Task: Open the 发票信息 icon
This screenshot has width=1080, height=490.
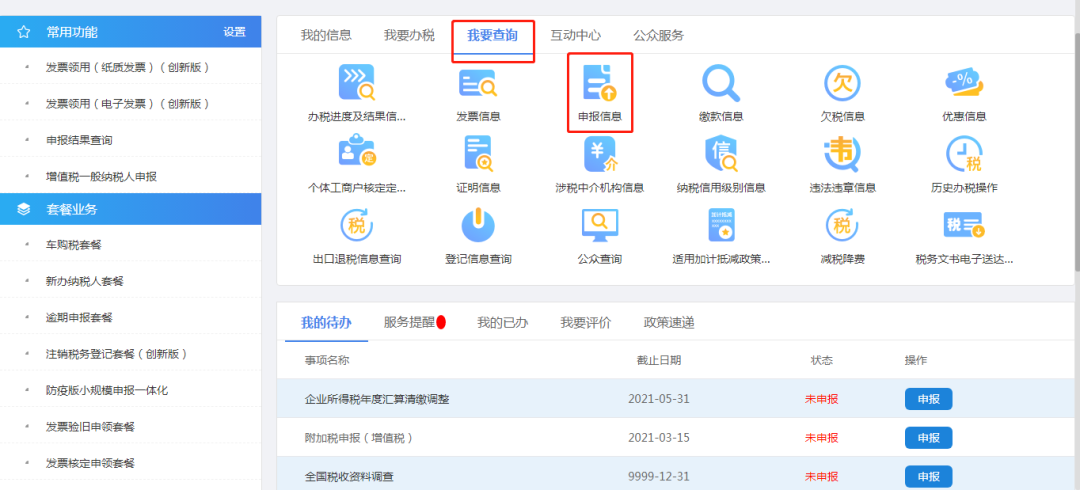Action: (x=478, y=83)
